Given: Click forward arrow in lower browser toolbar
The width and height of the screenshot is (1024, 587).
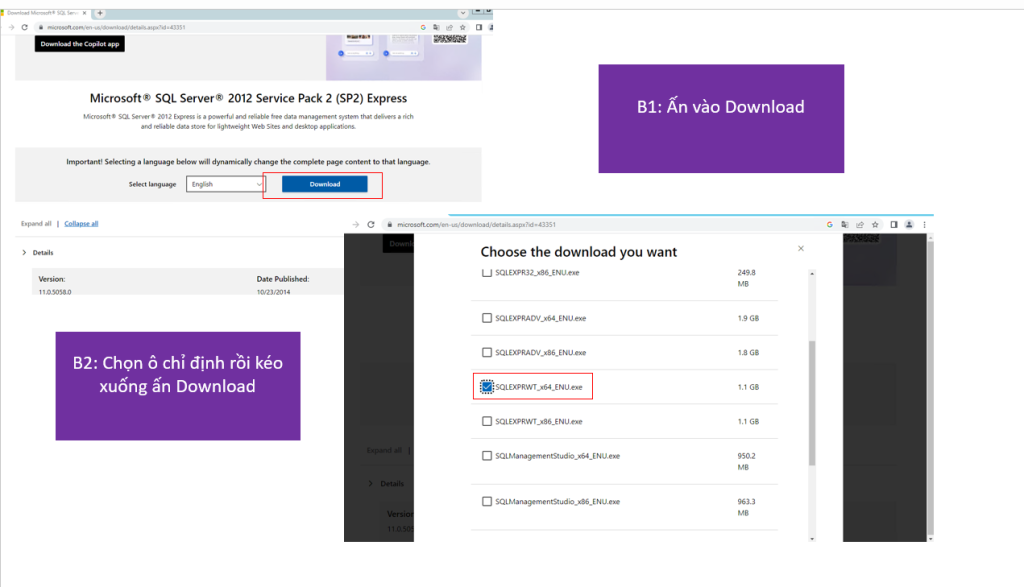Looking at the screenshot, I should 356,225.
